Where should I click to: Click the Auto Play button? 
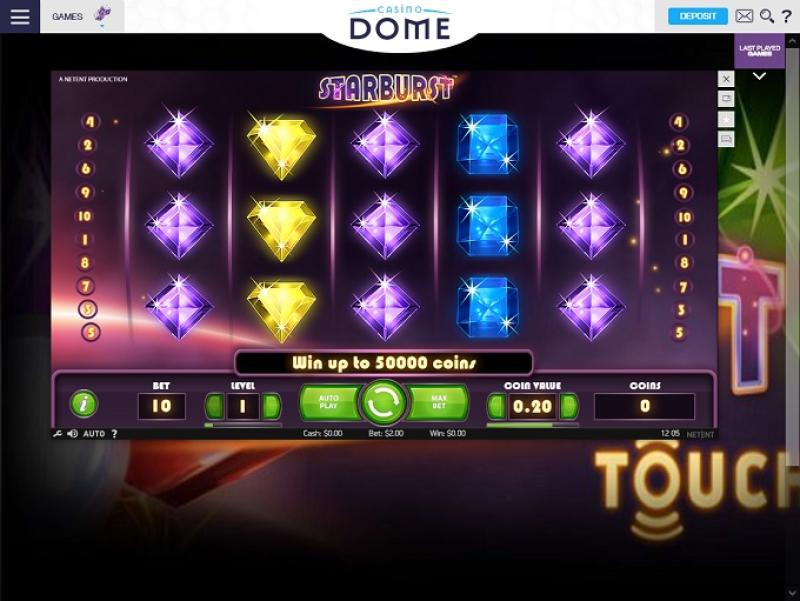329,402
